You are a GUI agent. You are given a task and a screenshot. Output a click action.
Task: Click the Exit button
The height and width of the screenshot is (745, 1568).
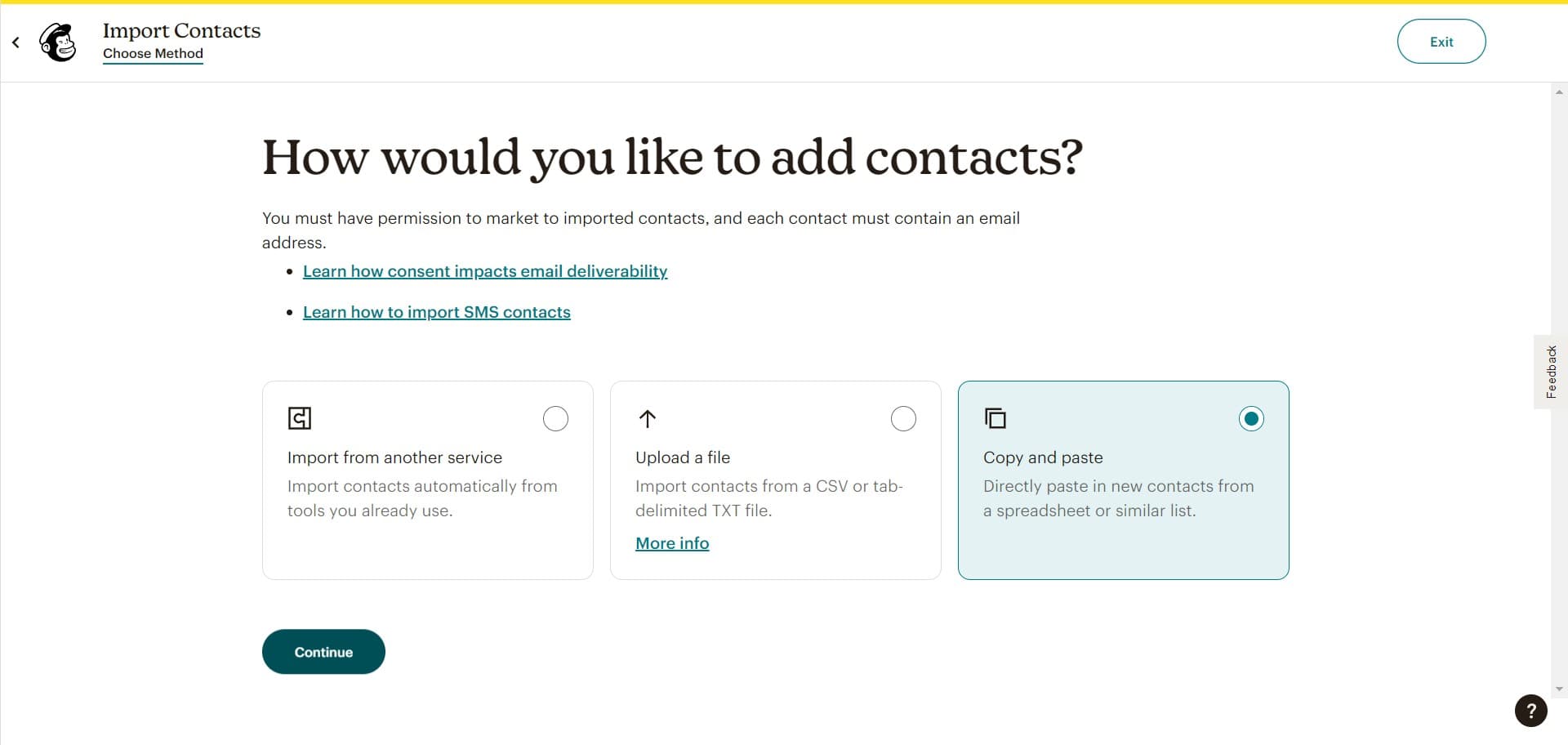click(1441, 42)
